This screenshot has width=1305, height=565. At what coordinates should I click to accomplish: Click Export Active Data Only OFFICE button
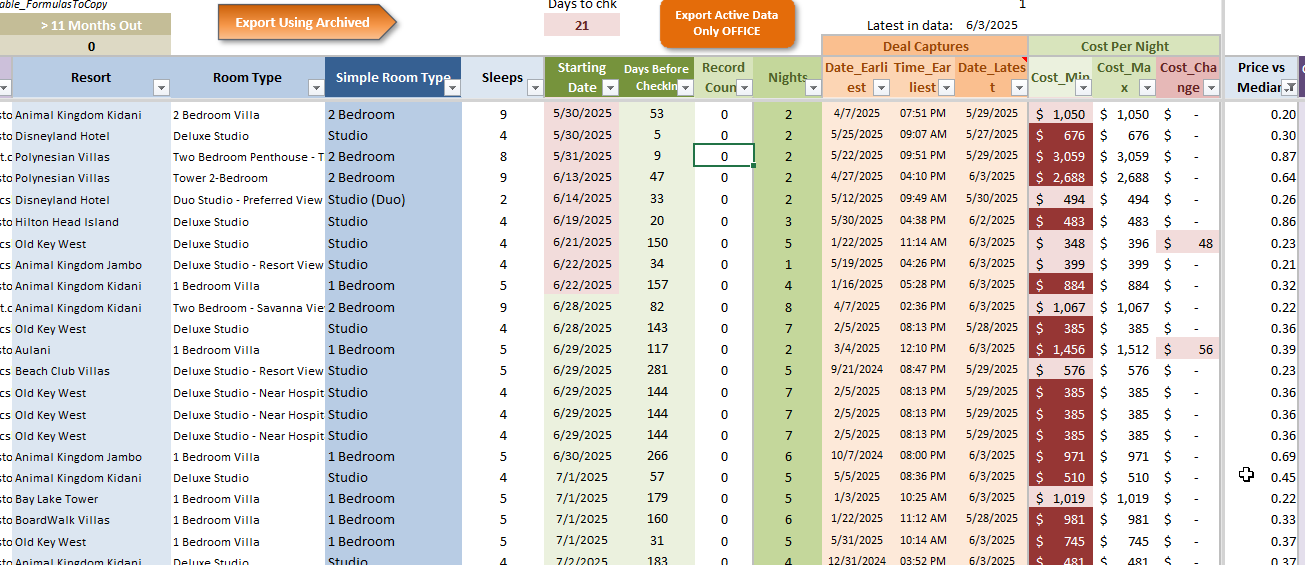(x=727, y=24)
